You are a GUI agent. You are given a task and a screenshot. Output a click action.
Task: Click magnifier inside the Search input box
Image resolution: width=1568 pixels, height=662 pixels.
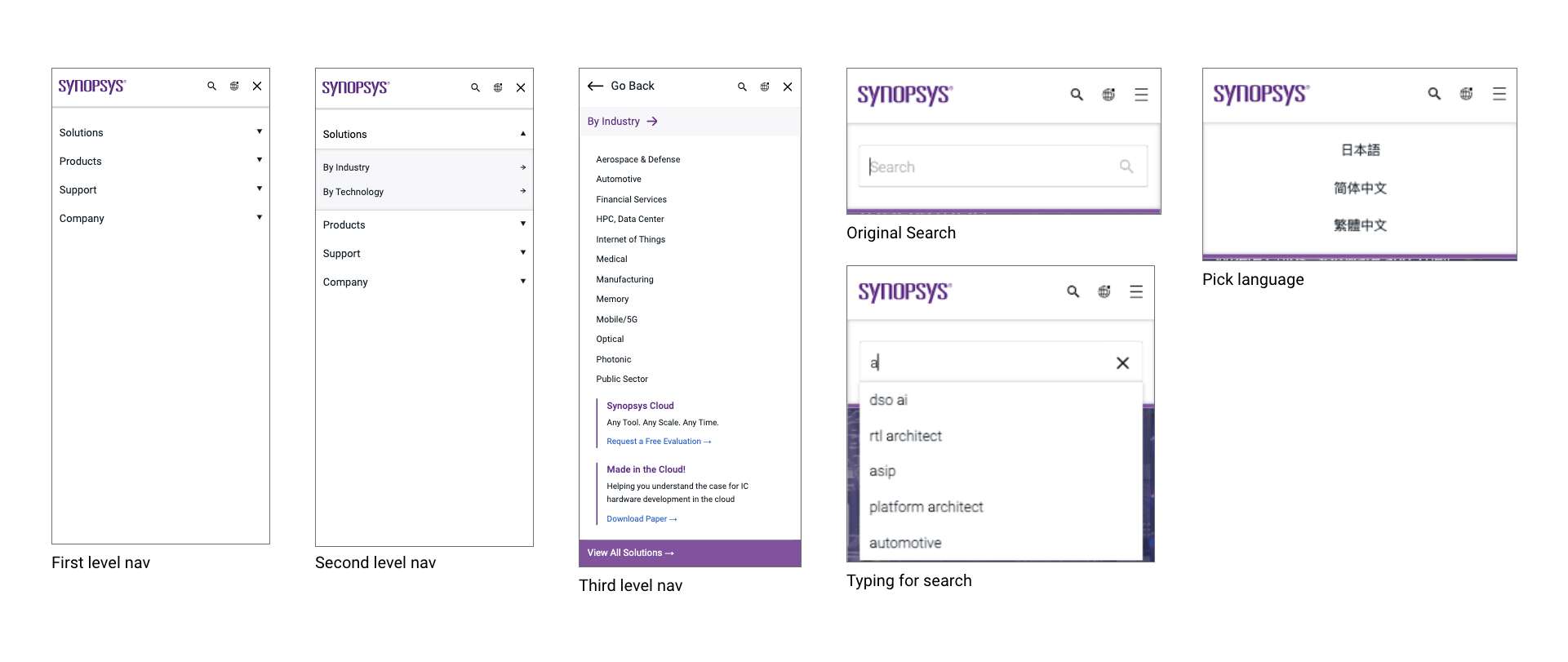point(1126,167)
